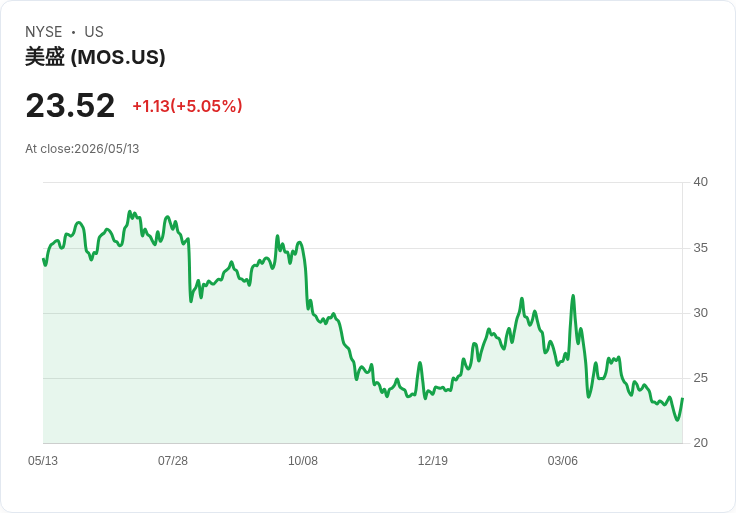Select the 10/08 date axis label
The image size is (736, 513).
point(303,461)
